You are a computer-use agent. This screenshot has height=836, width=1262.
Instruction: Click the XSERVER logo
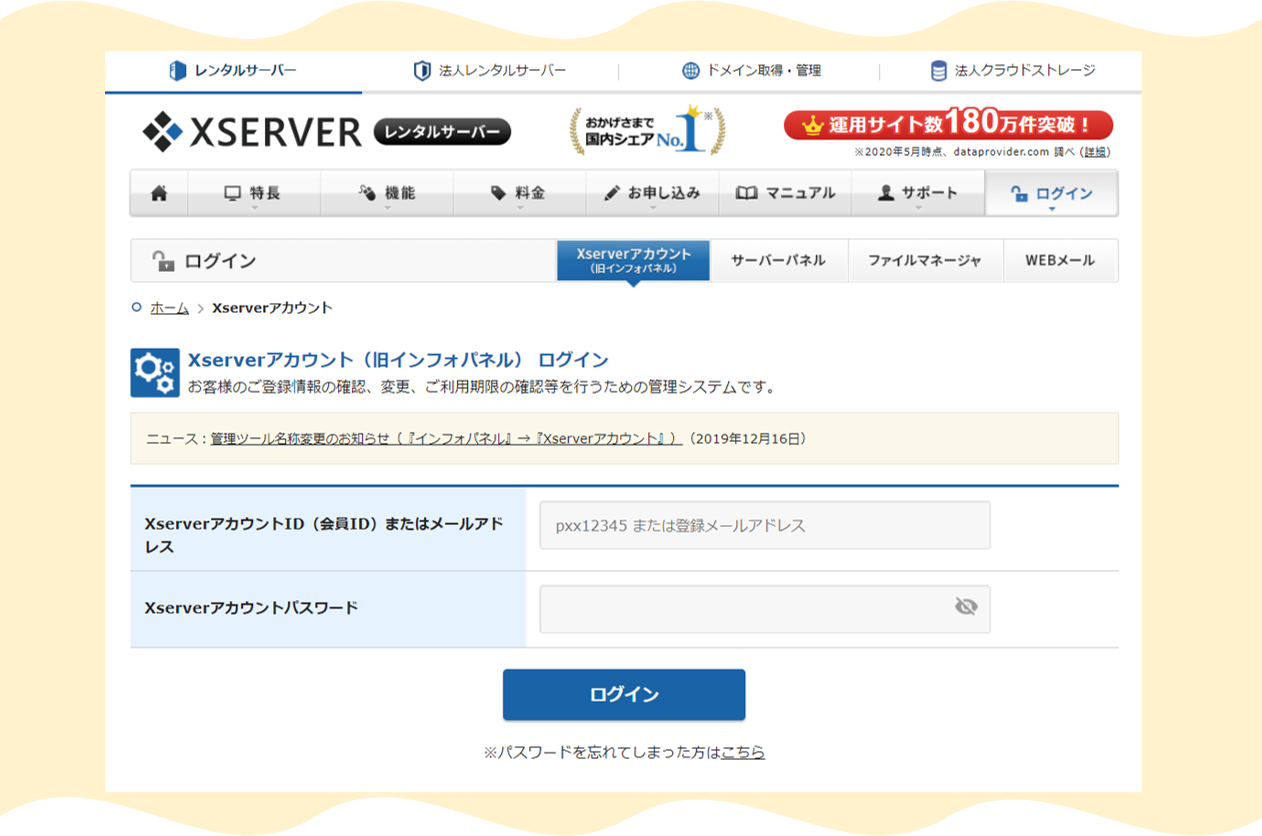251,131
